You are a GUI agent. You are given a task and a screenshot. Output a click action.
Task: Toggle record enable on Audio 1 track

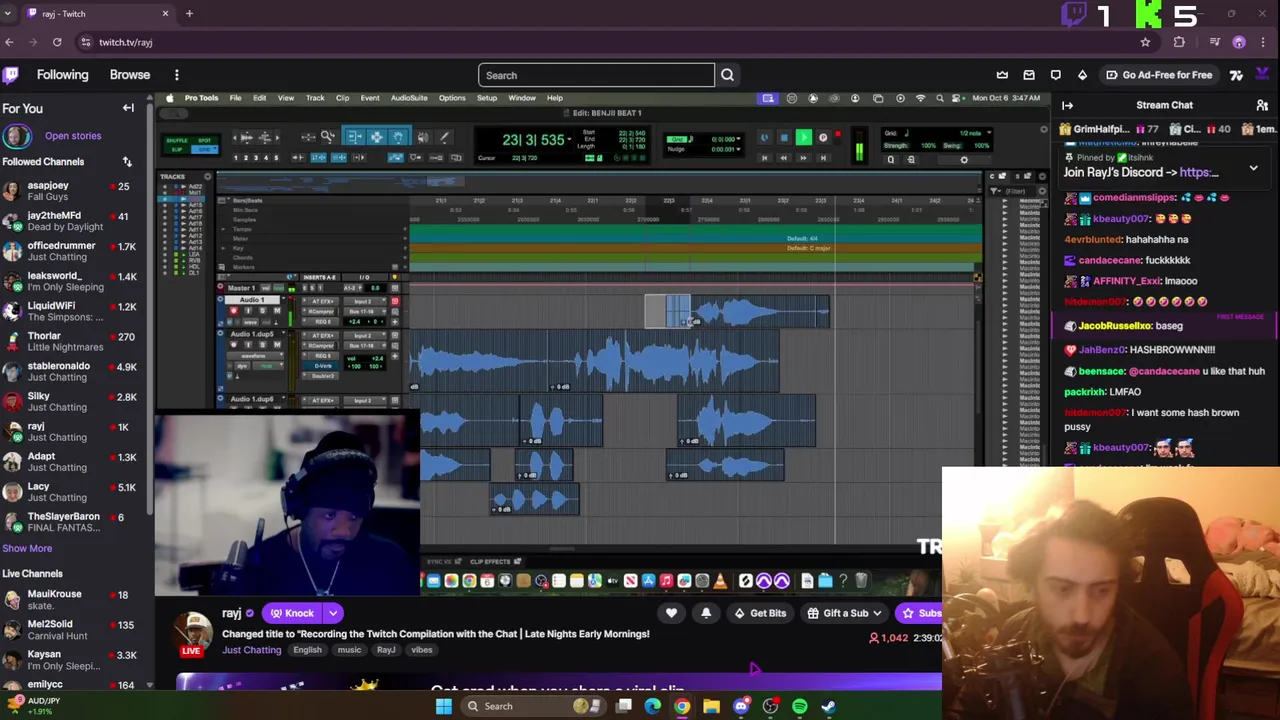(234, 311)
